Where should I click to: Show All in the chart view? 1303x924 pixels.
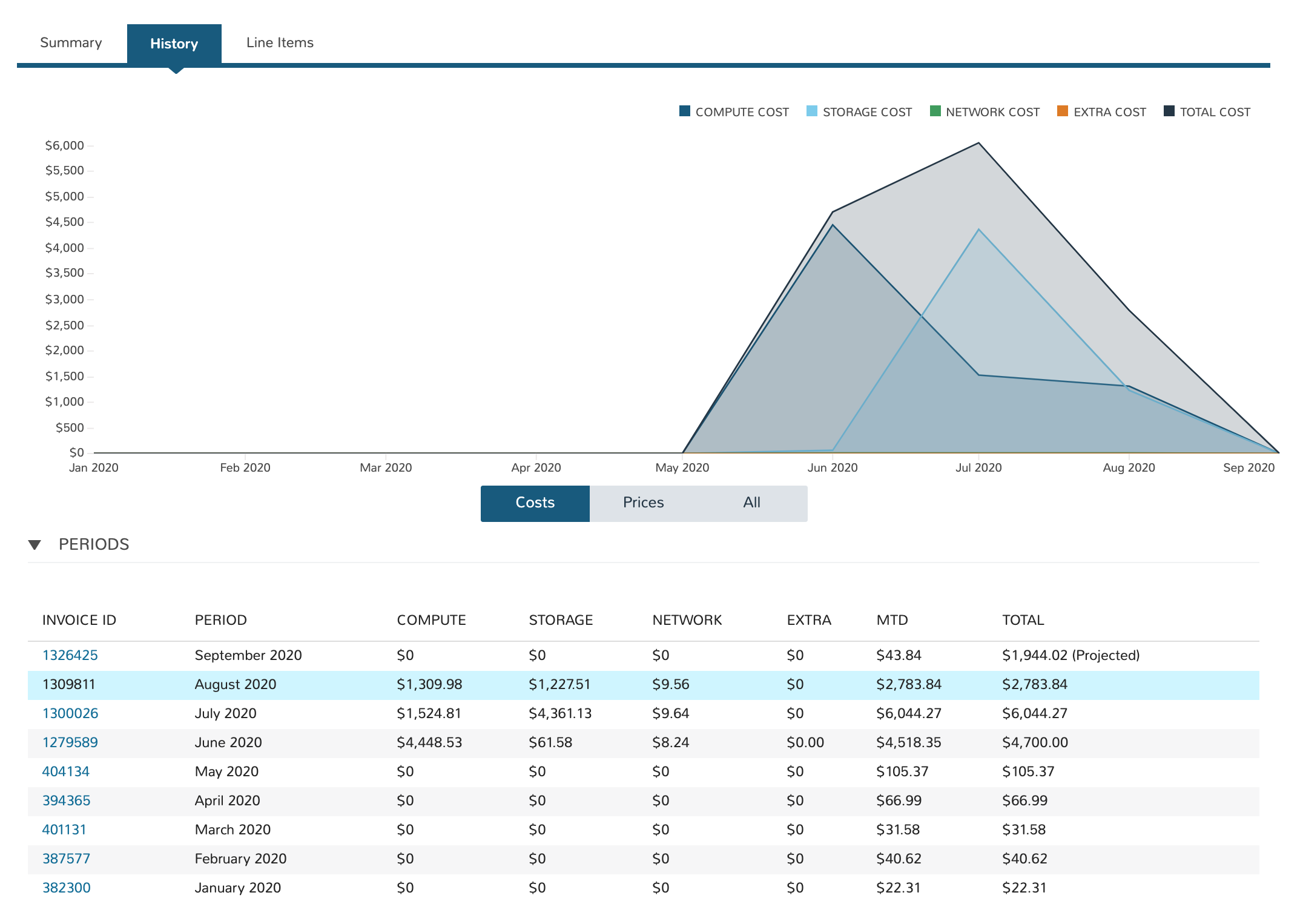(x=751, y=503)
